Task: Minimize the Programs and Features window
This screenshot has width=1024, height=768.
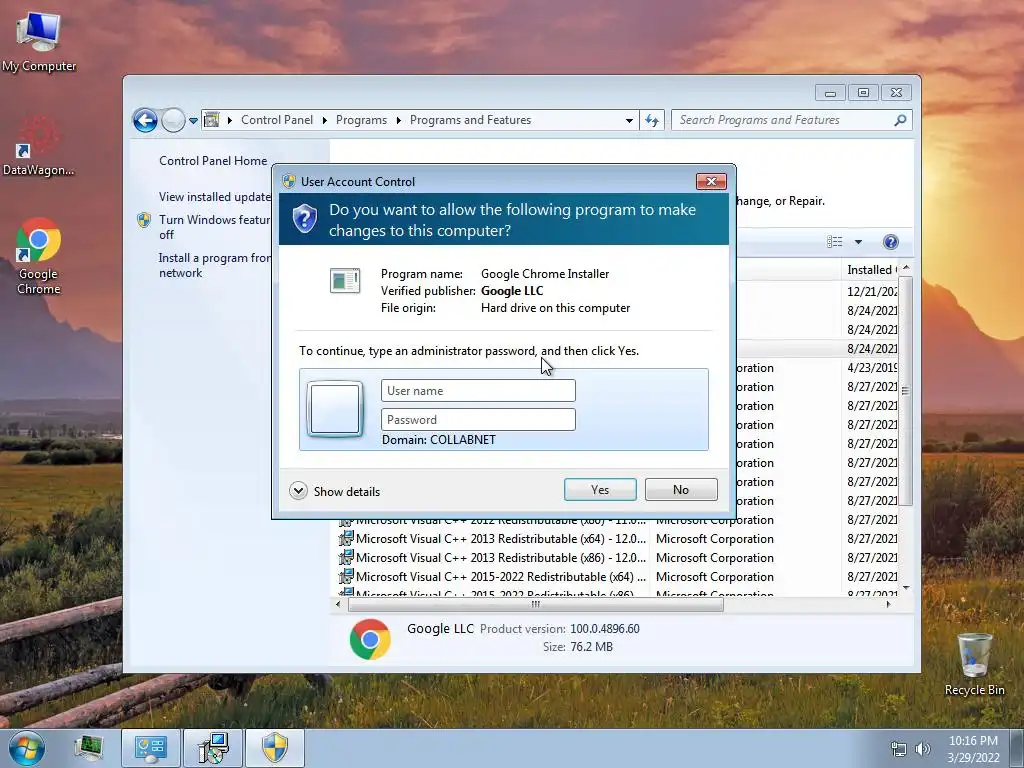Action: coord(830,93)
